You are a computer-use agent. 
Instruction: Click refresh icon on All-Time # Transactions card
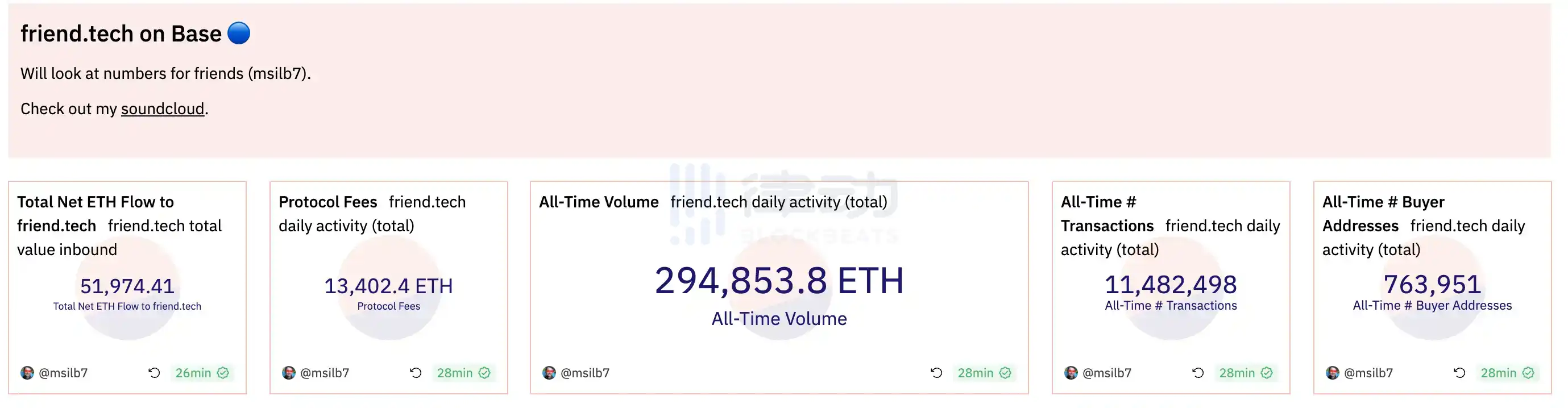coord(1198,373)
